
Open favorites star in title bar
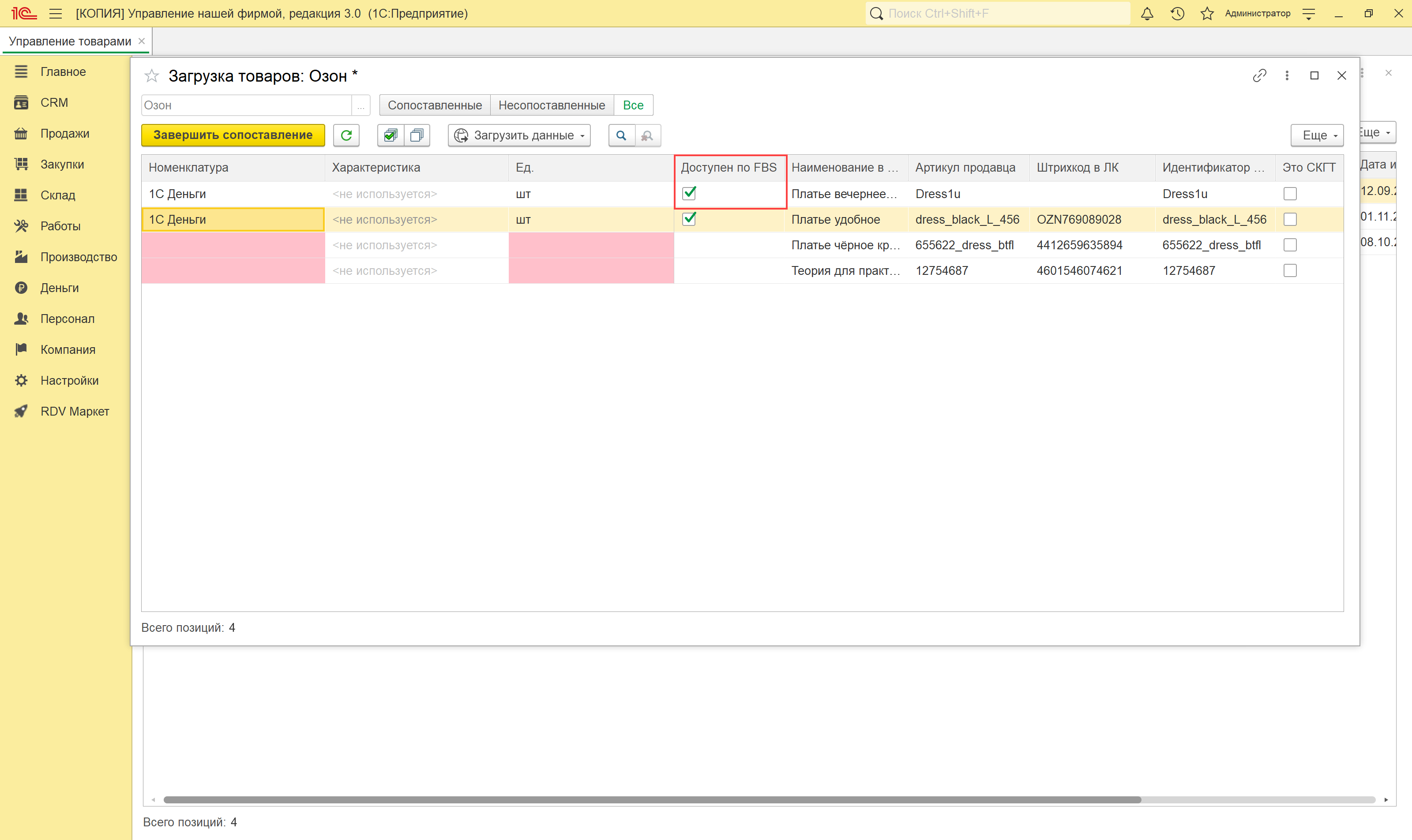[x=1207, y=14]
